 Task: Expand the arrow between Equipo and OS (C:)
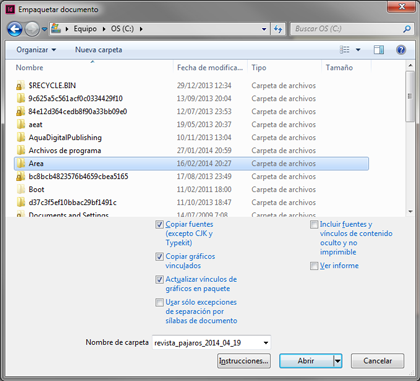coord(104,29)
